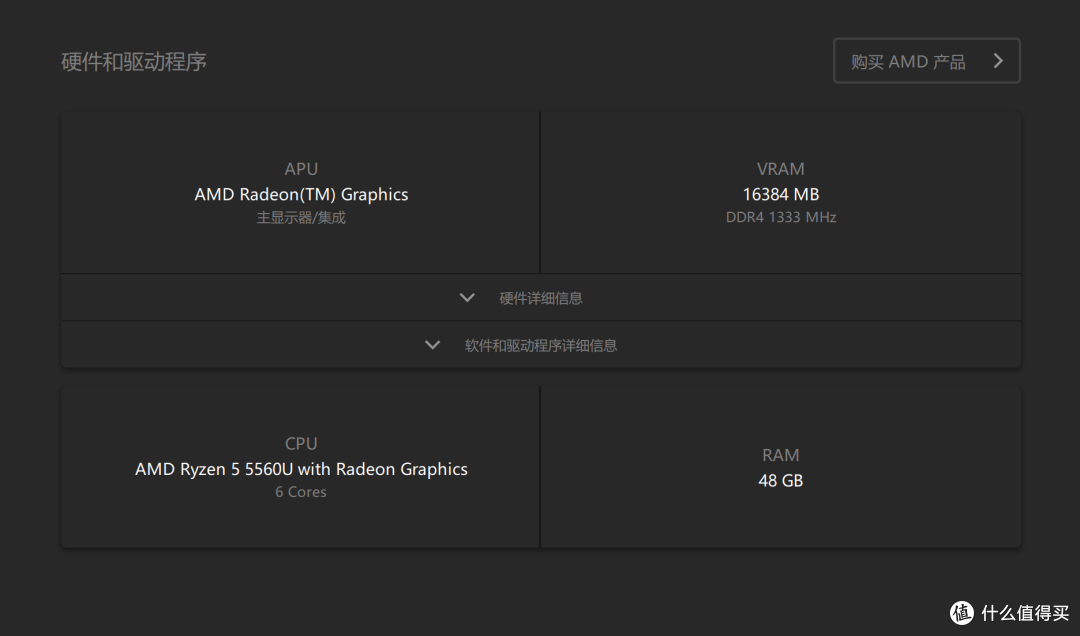1080x636 pixels.
Task: Click the 主显示器/集成 subtitle
Action: tap(301, 217)
